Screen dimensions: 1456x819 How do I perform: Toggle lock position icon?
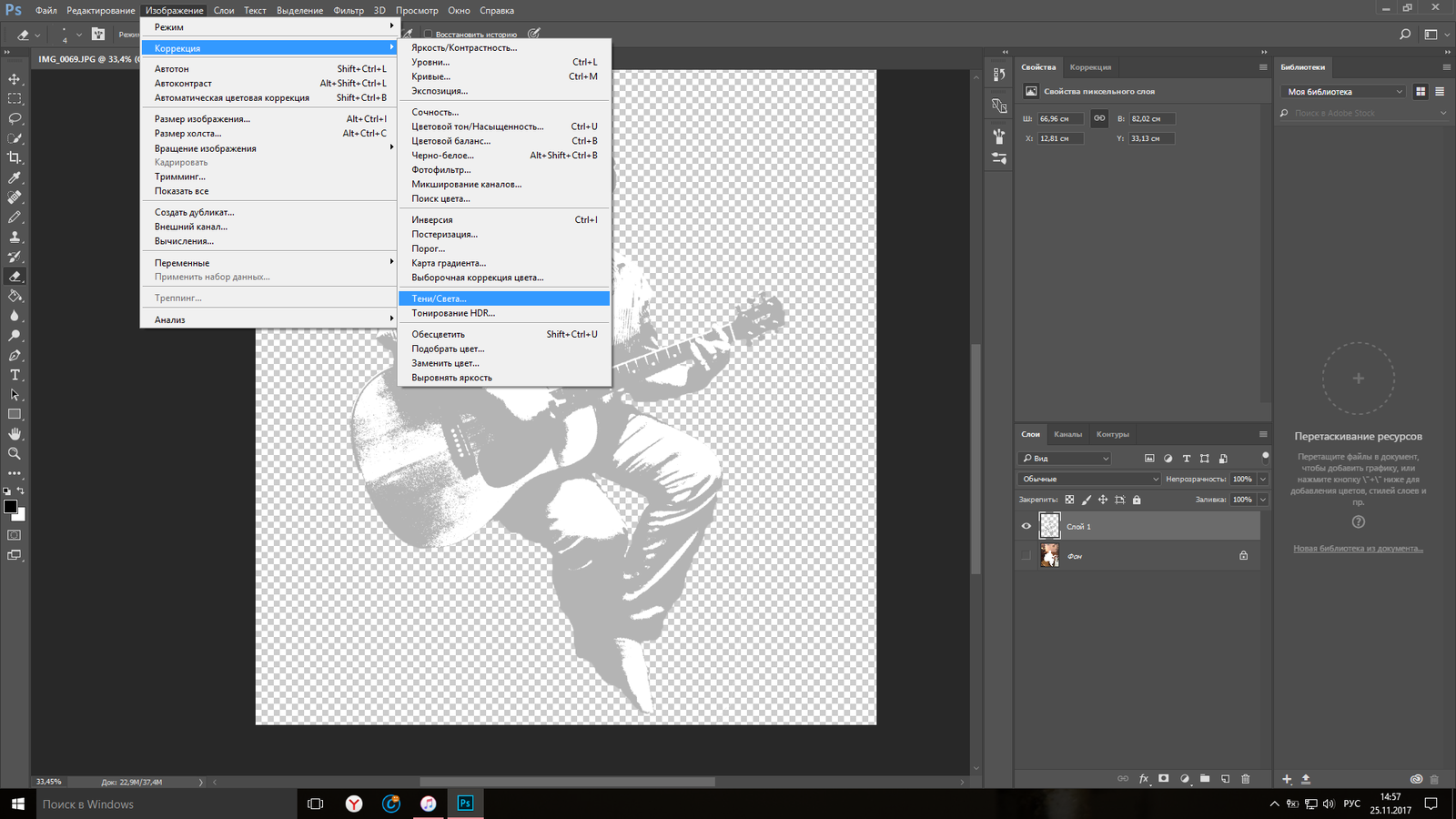[1103, 500]
